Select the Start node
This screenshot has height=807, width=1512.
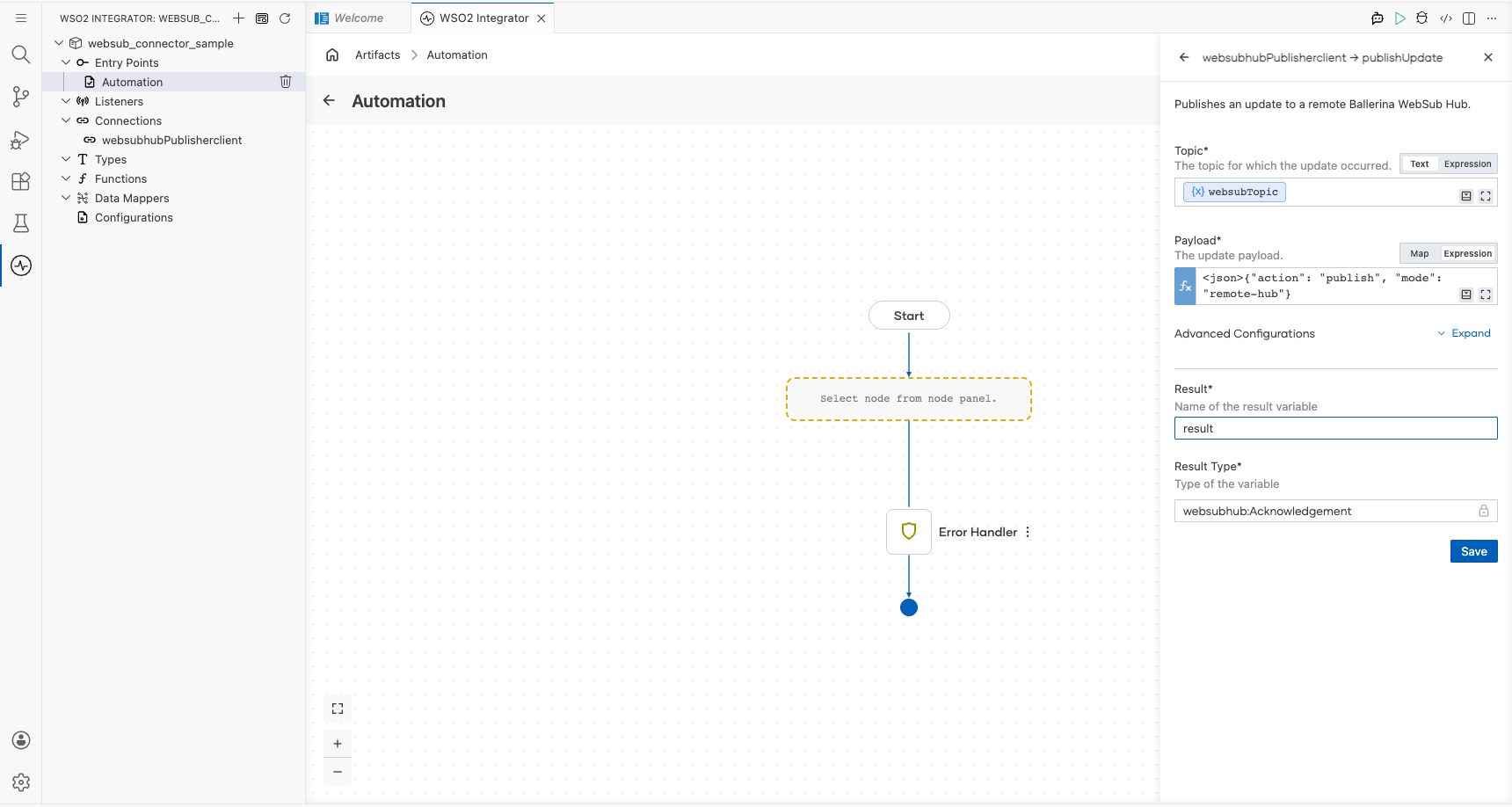click(909, 316)
